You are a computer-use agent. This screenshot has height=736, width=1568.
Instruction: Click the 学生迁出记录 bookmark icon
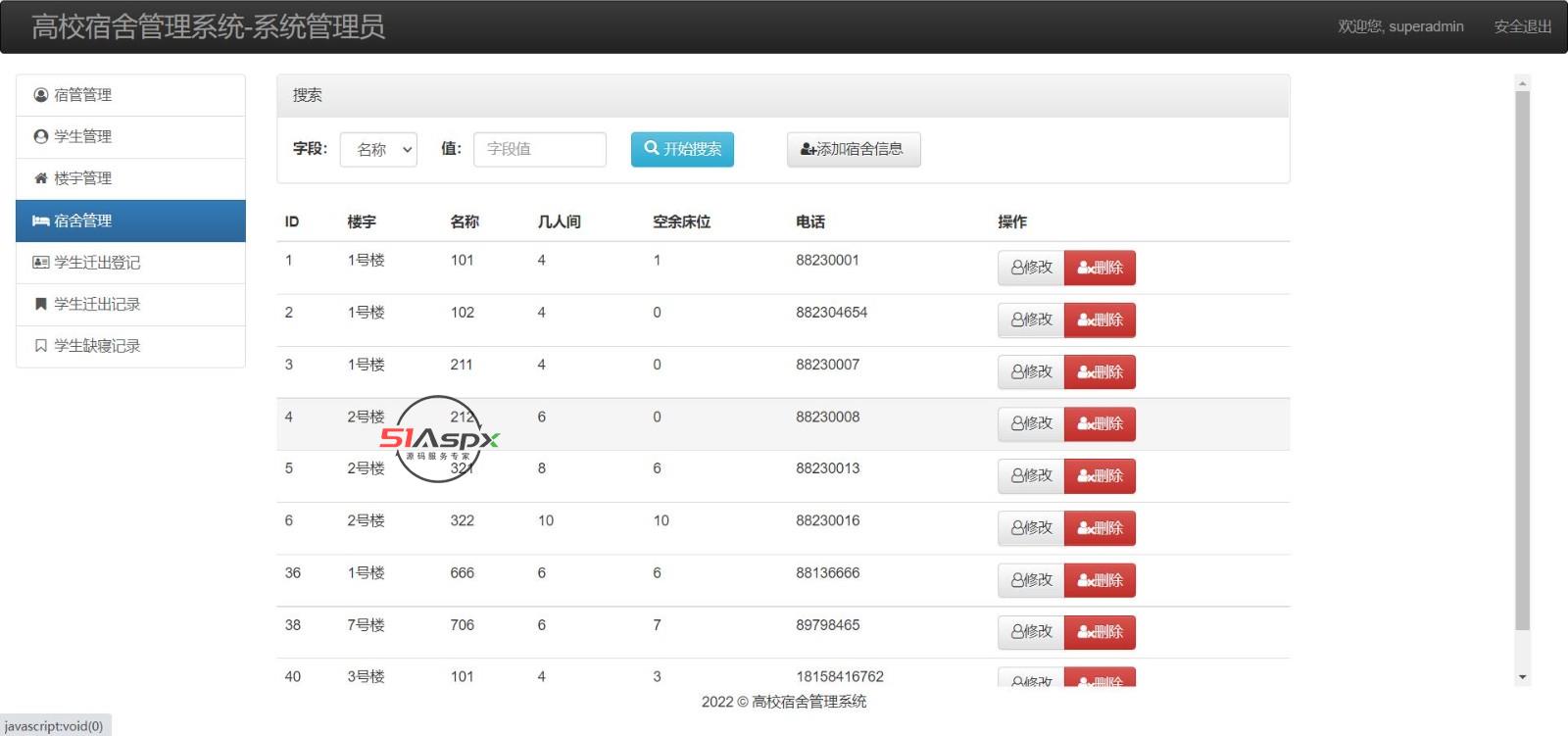(x=41, y=304)
